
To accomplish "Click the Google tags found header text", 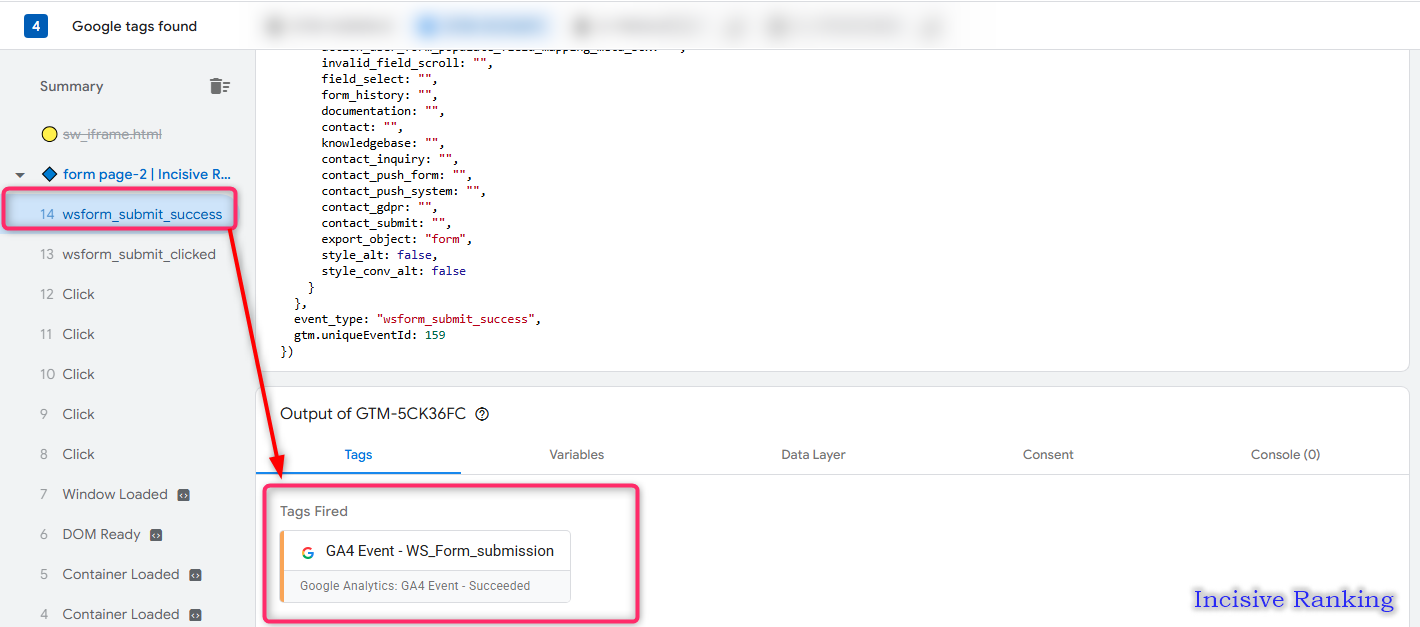I will pos(134,26).
